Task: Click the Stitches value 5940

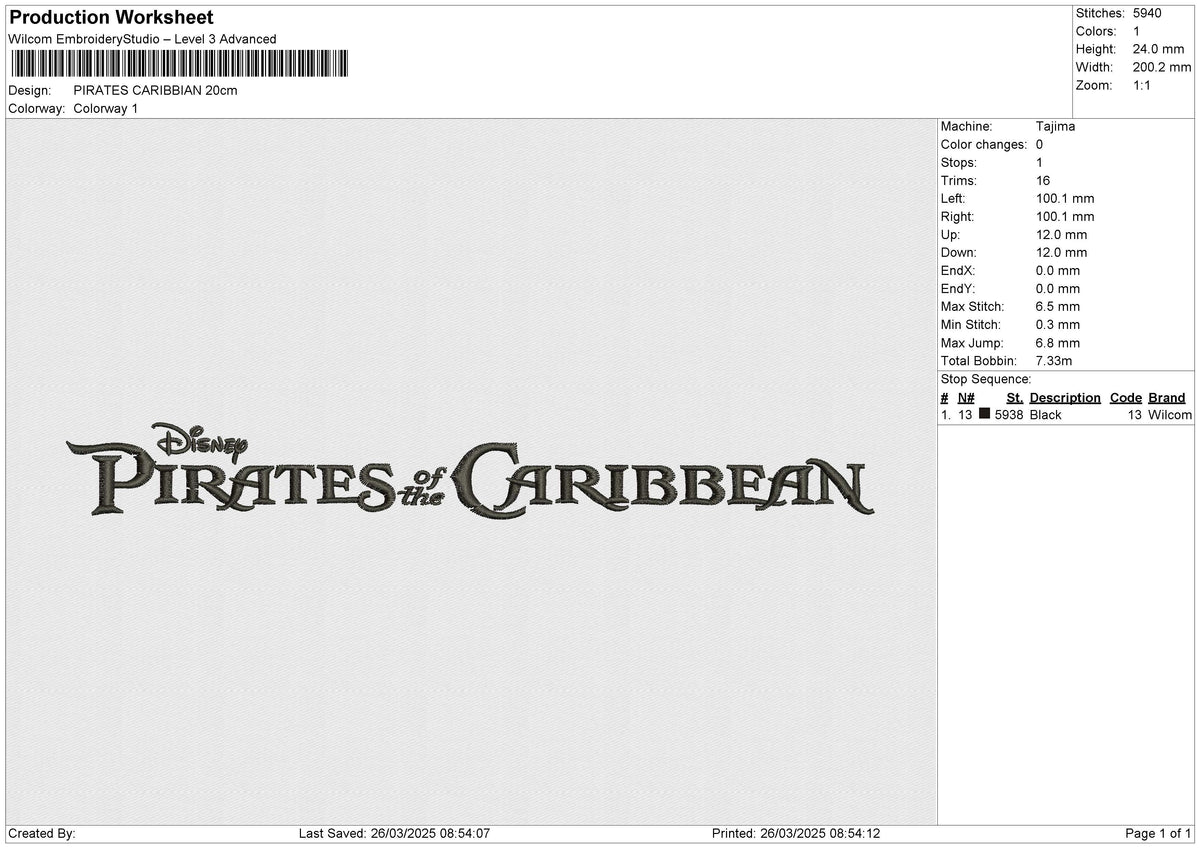Action: pos(1147,13)
